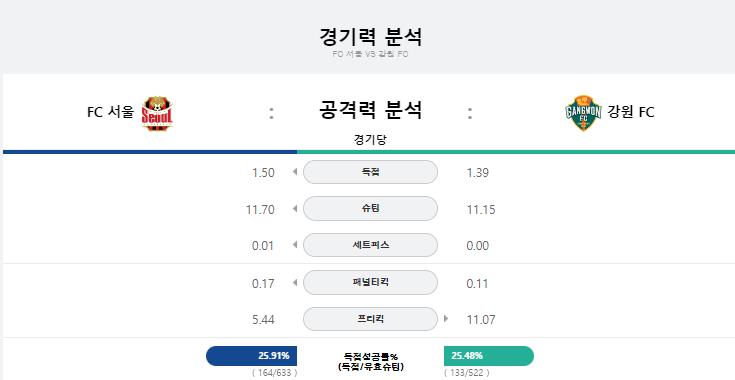The width and height of the screenshot is (735, 380).
Task: Click the left arrow beside 세트피스
Action: [295, 245]
